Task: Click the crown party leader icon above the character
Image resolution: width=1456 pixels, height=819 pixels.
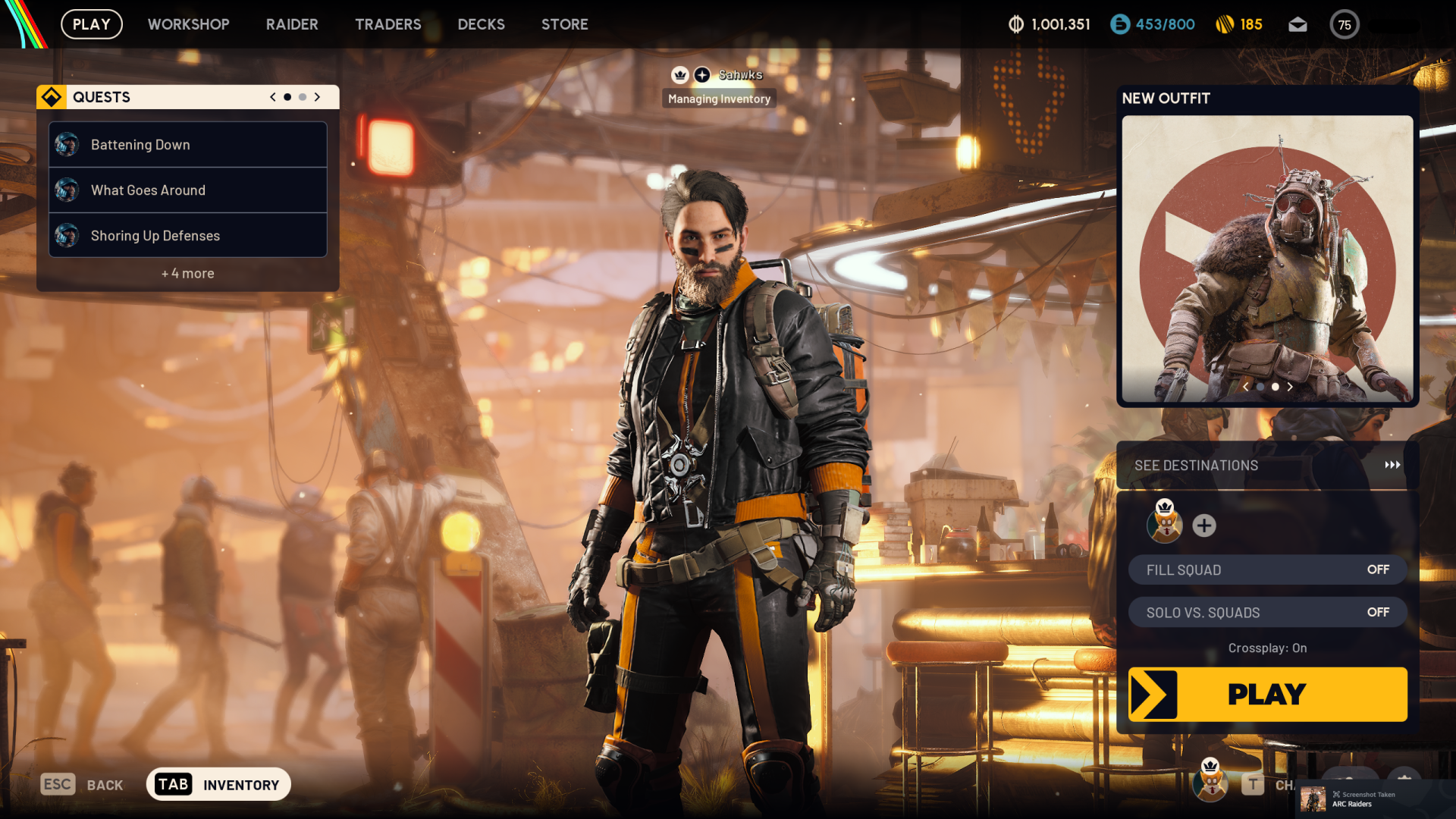Action: 680,74
